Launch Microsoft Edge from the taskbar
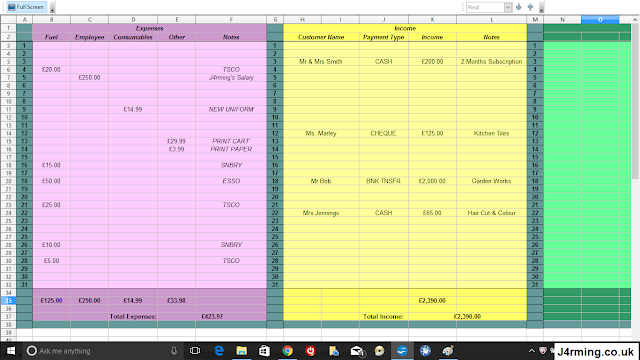This screenshot has width=640, height=360. click(219, 351)
